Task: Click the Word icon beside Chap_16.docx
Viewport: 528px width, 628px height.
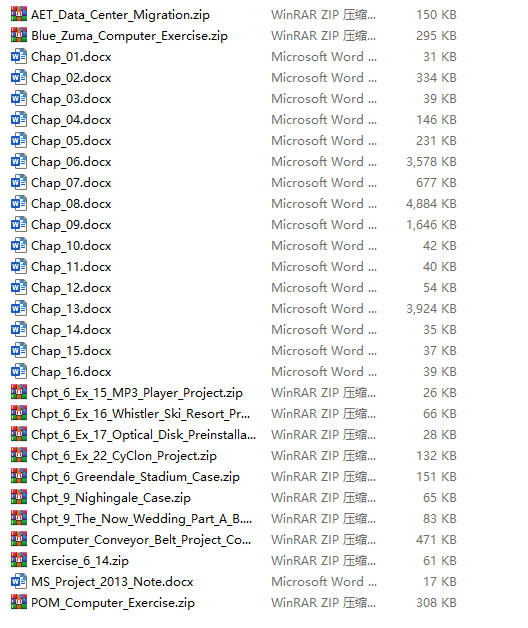Action: [19, 371]
